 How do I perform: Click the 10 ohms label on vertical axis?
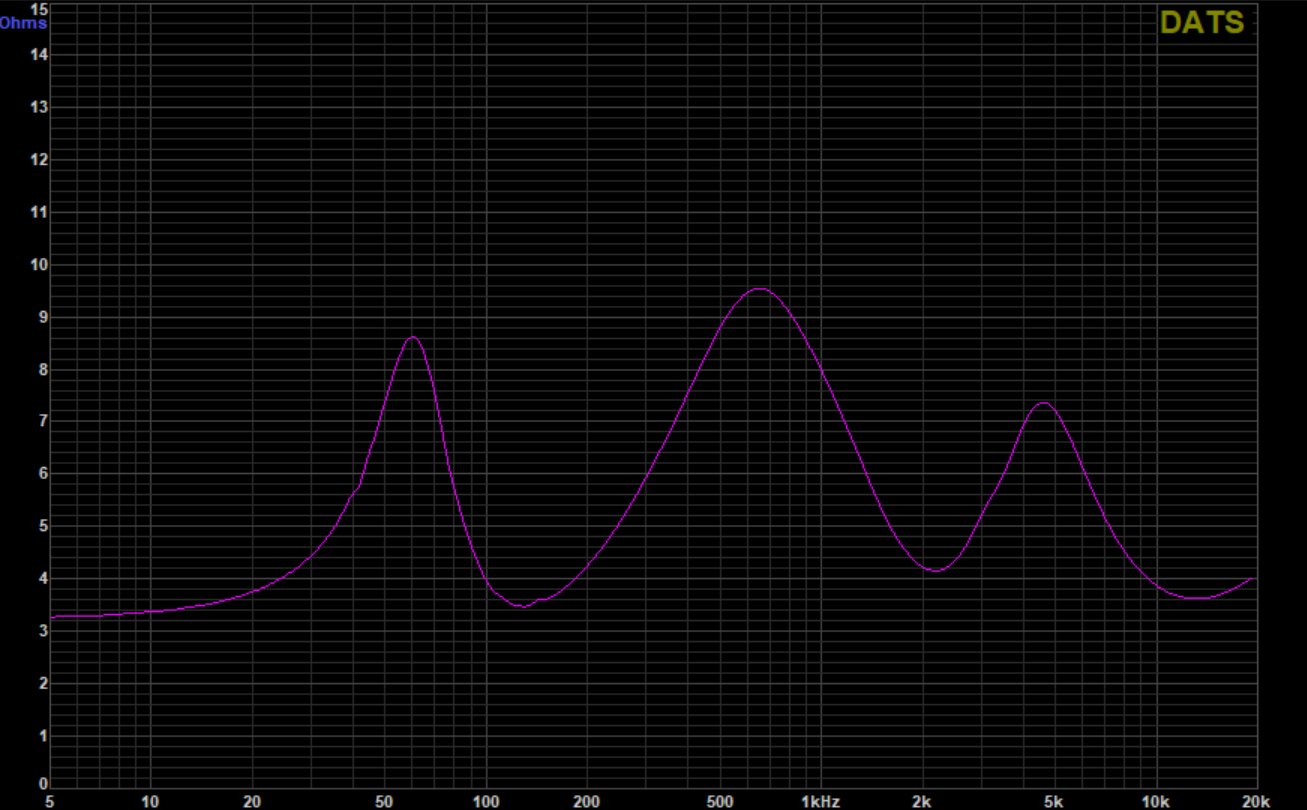pyautogui.click(x=39, y=264)
